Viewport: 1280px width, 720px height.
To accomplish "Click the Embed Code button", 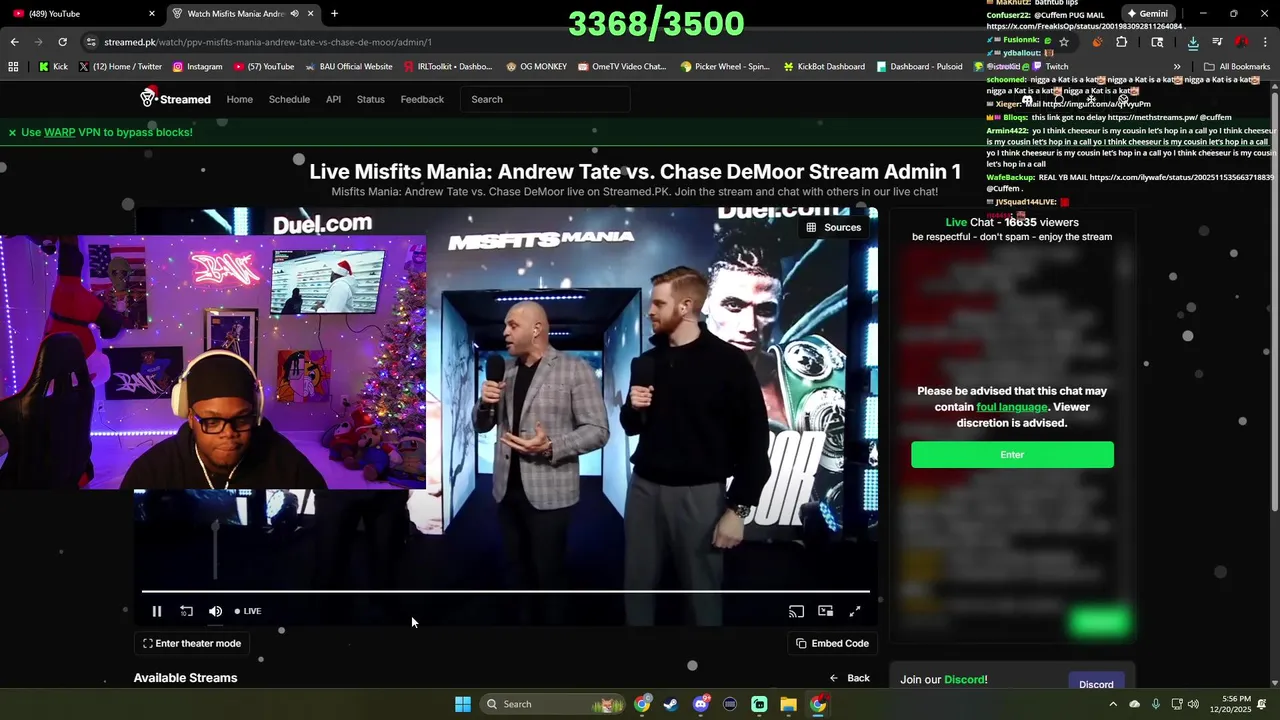I will pyautogui.click(x=832, y=643).
